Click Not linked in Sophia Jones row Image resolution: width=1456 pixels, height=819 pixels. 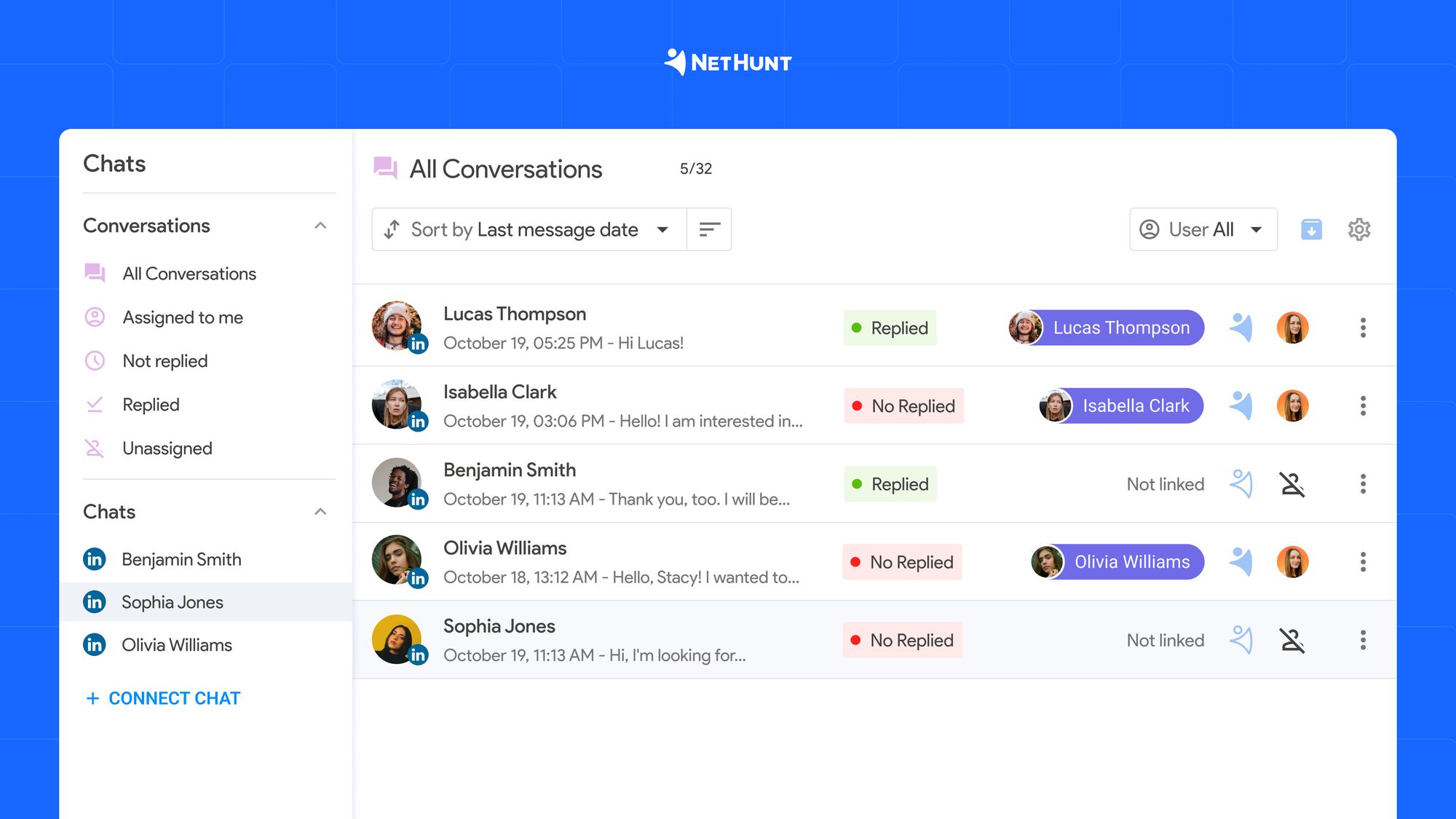[x=1165, y=640]
